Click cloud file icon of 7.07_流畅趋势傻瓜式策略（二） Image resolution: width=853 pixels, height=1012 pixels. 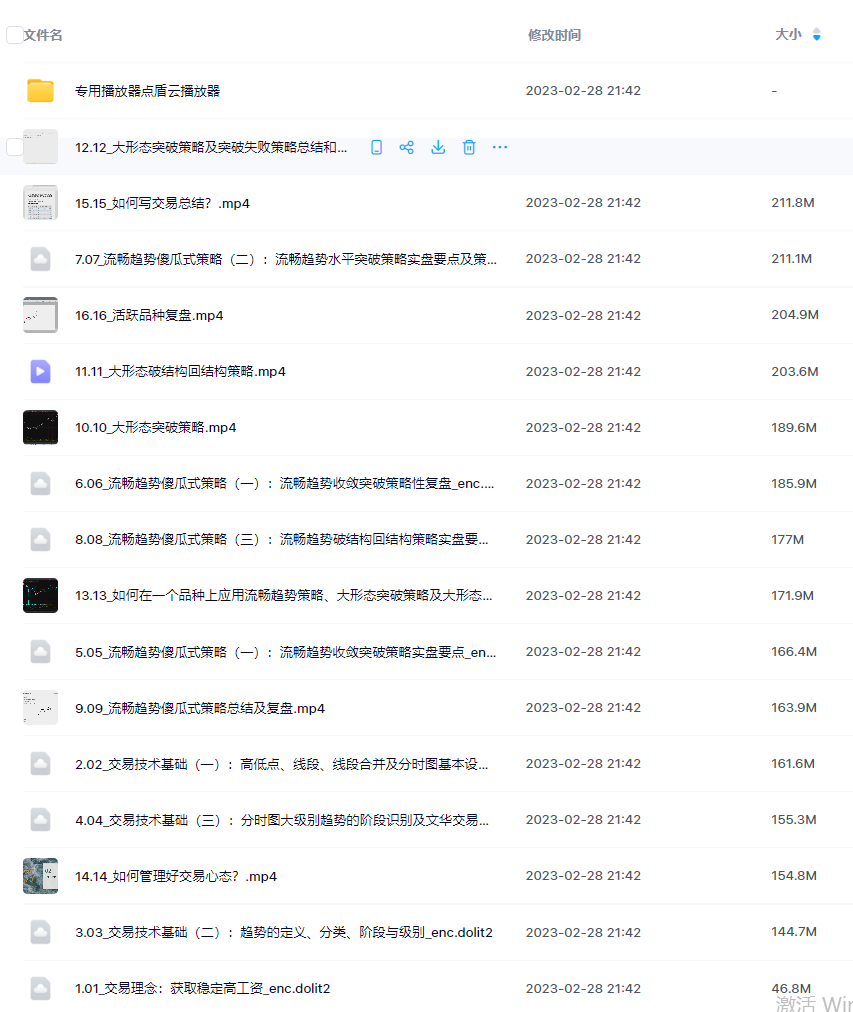40,259
